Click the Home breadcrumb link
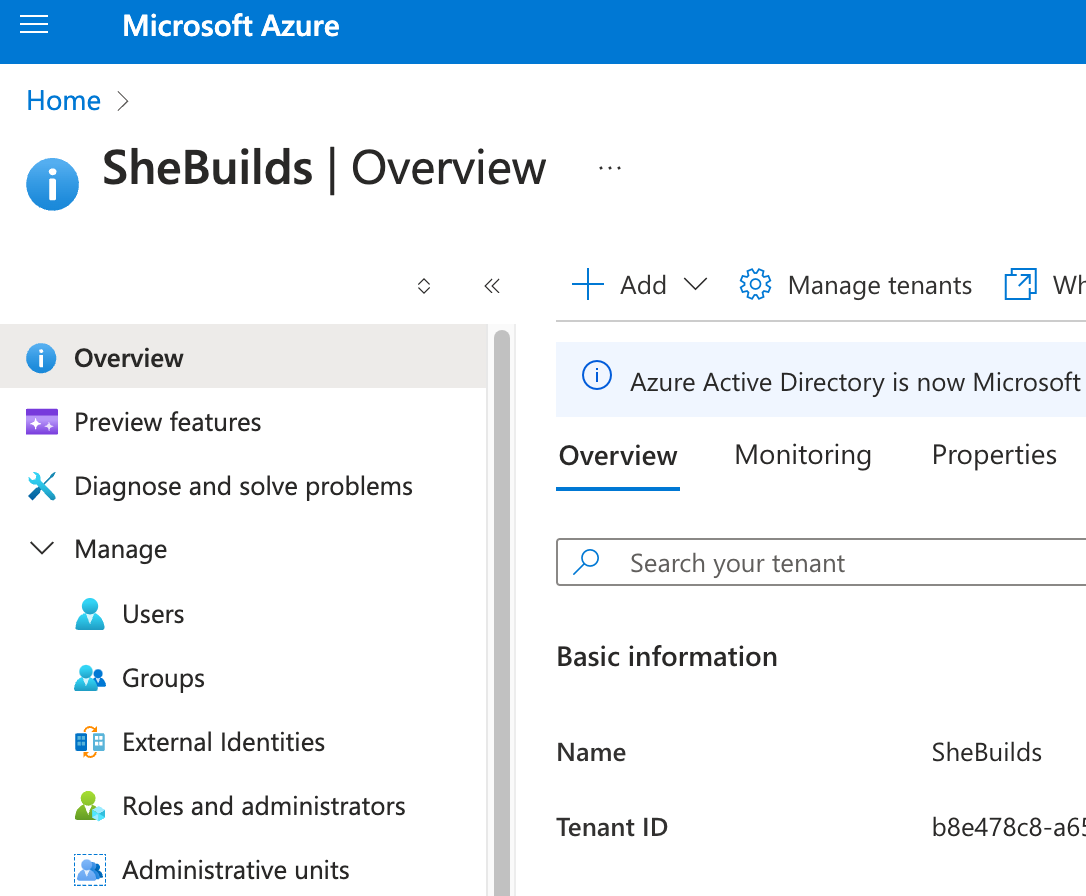 pyautogui.click(x=64, y=100)
